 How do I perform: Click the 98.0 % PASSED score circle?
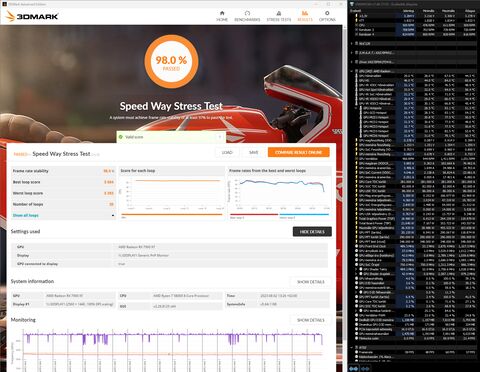point(171,62)
